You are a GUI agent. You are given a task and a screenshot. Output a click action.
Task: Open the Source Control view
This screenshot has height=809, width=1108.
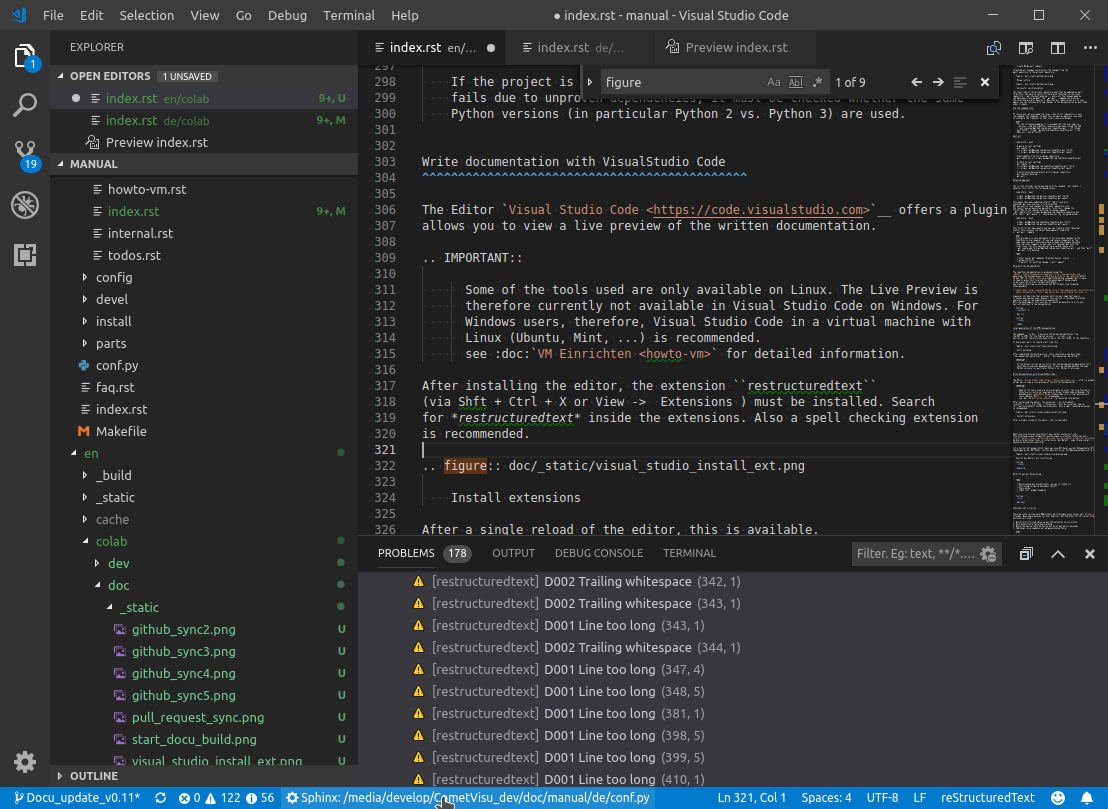click(x=25, y=154)
